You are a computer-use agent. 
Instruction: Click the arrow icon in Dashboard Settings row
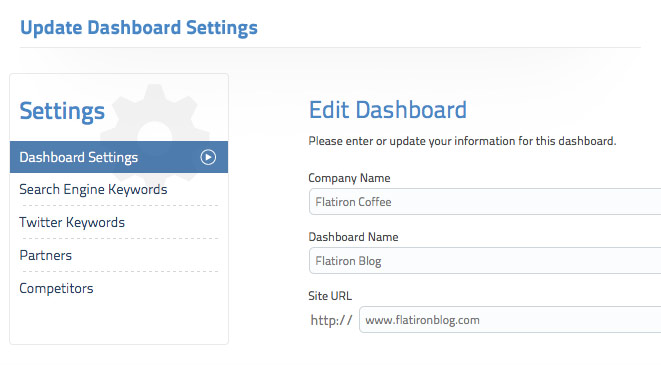point(208,157)
